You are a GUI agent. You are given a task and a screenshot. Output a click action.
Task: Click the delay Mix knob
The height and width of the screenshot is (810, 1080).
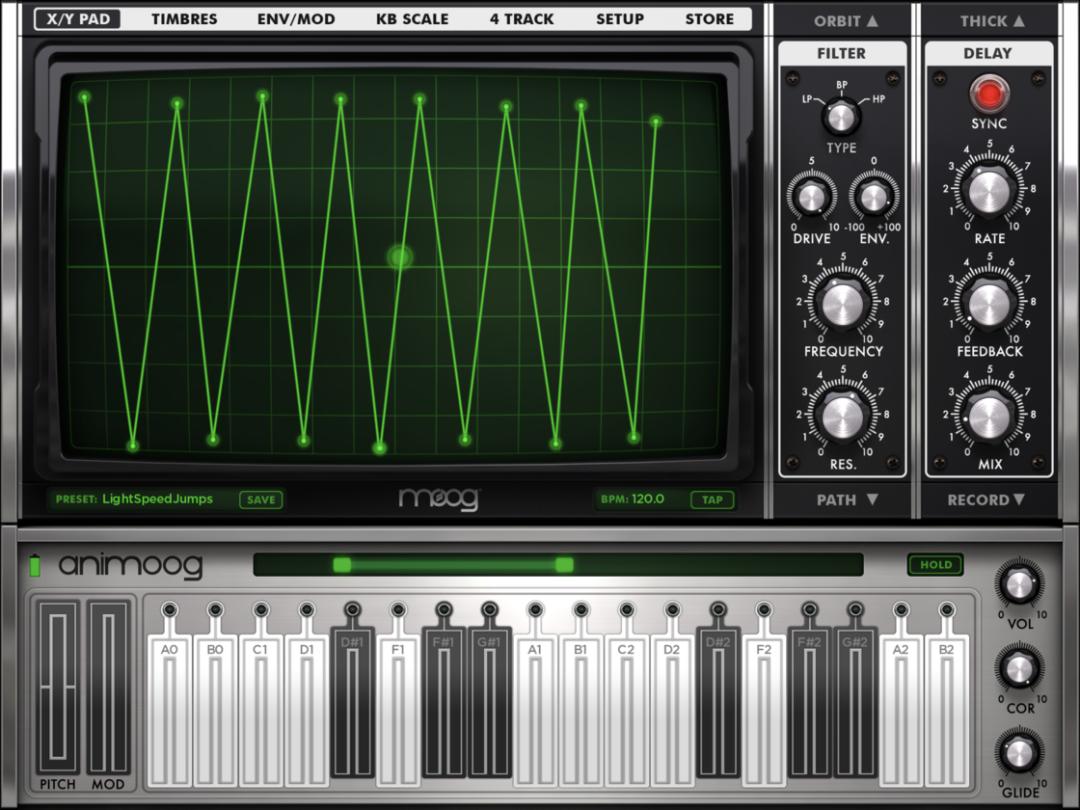pos(989,415)
